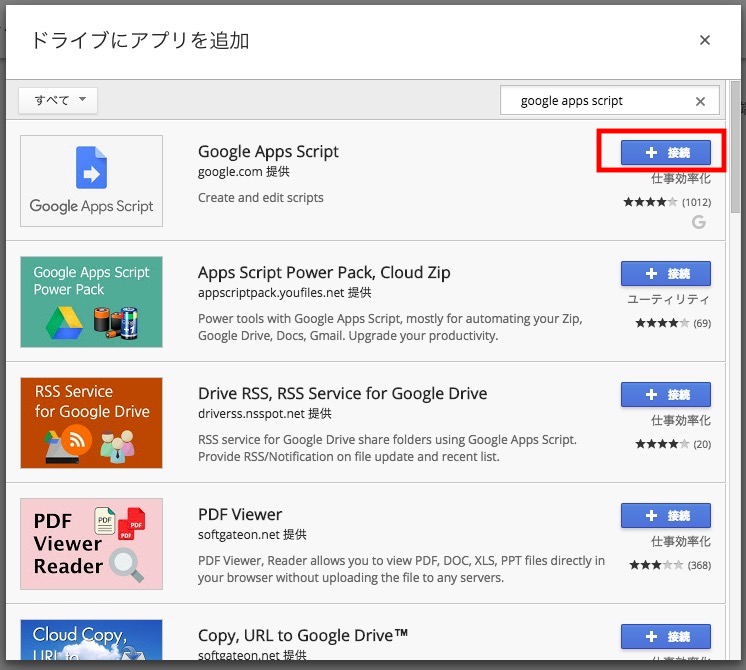Click the 'Create and edit scripts' description
Screen dimensions: 746x670
click(261, 197)
